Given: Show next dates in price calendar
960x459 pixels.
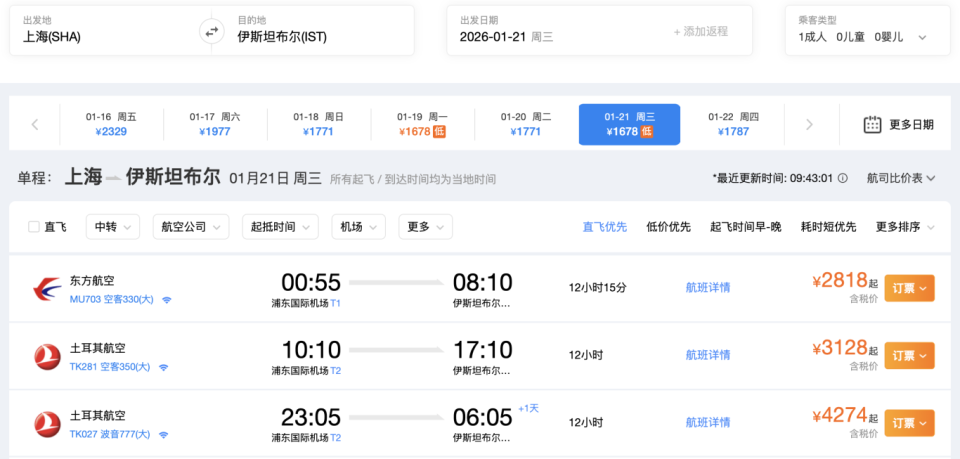Looking at the screenshot, I should tap(809, 125).
